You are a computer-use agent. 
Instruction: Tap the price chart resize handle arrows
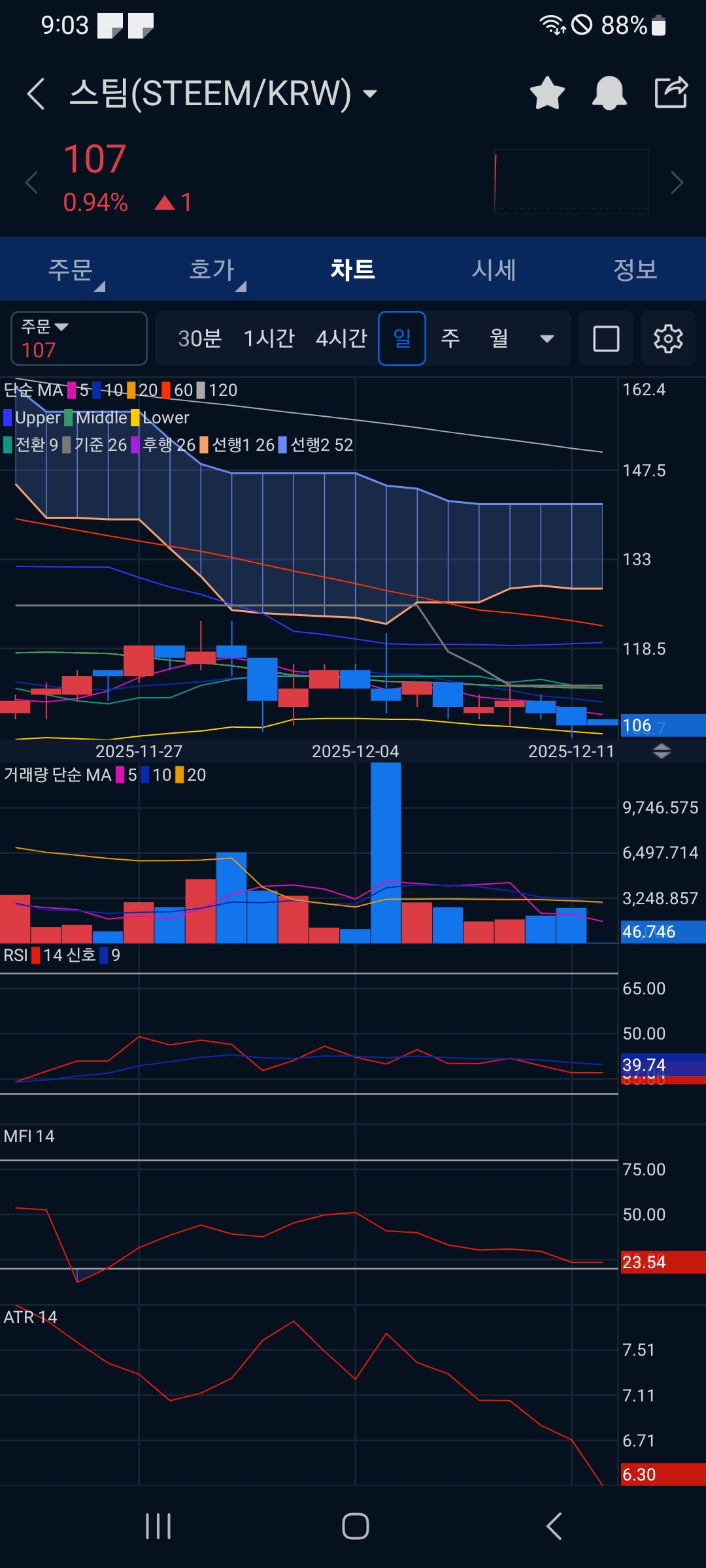662,751
